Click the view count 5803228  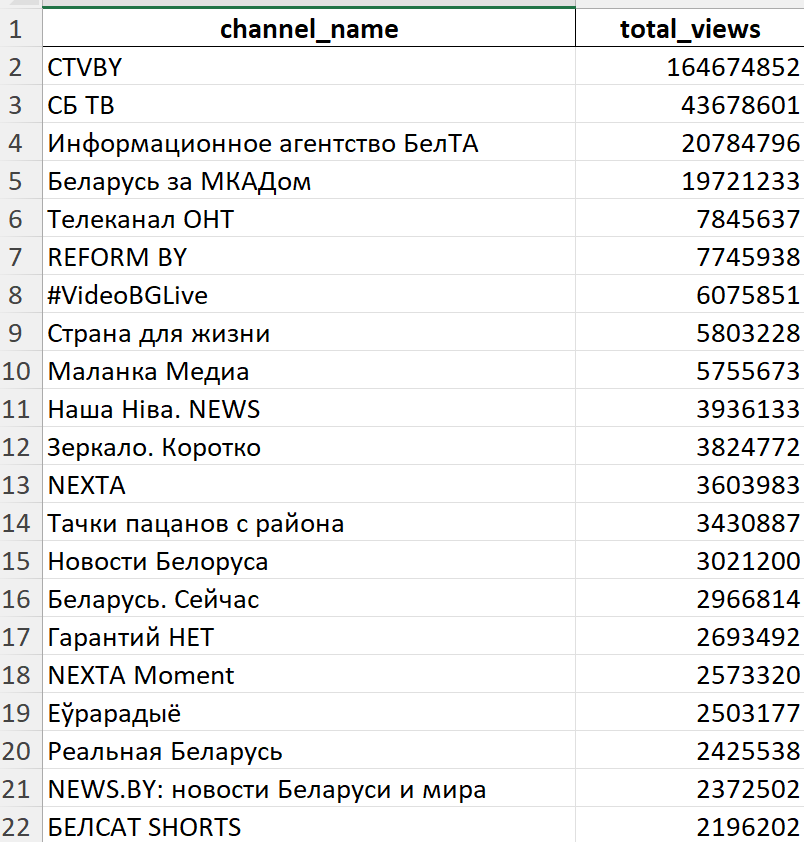pyautogui.click(x=689, y=333)
